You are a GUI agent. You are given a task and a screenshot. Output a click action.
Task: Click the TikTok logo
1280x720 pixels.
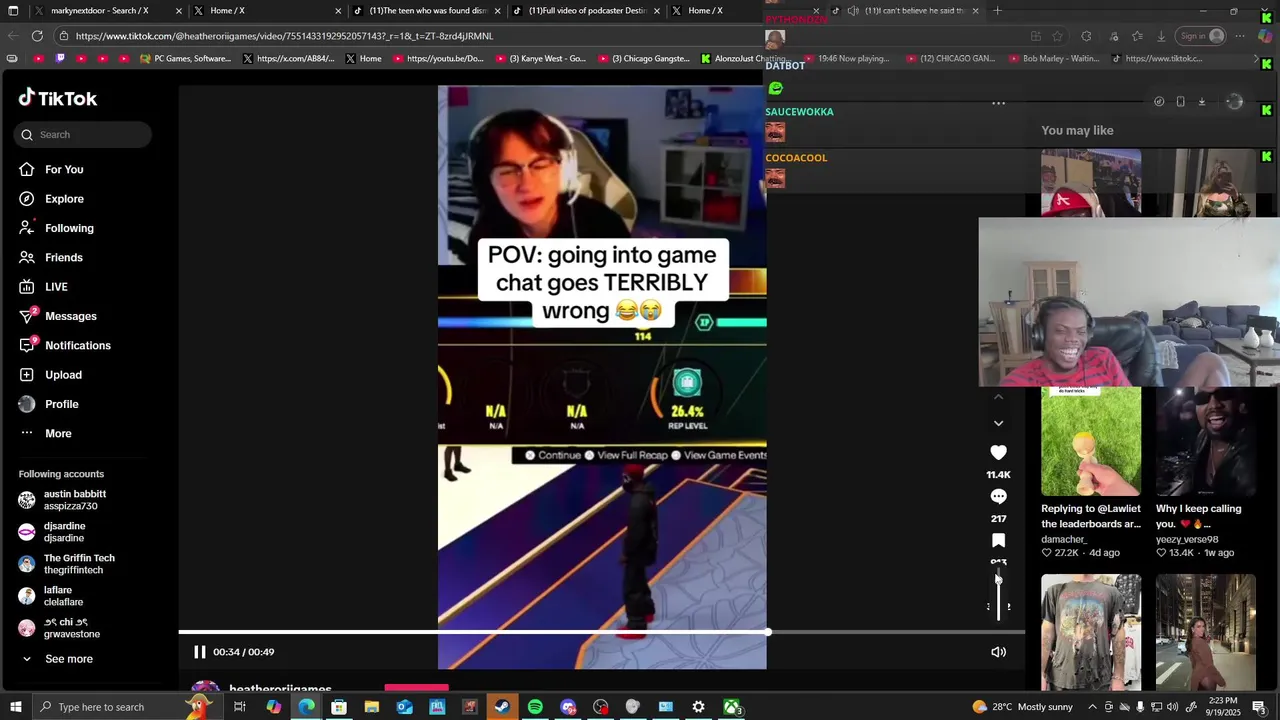(x=58, y=98)
